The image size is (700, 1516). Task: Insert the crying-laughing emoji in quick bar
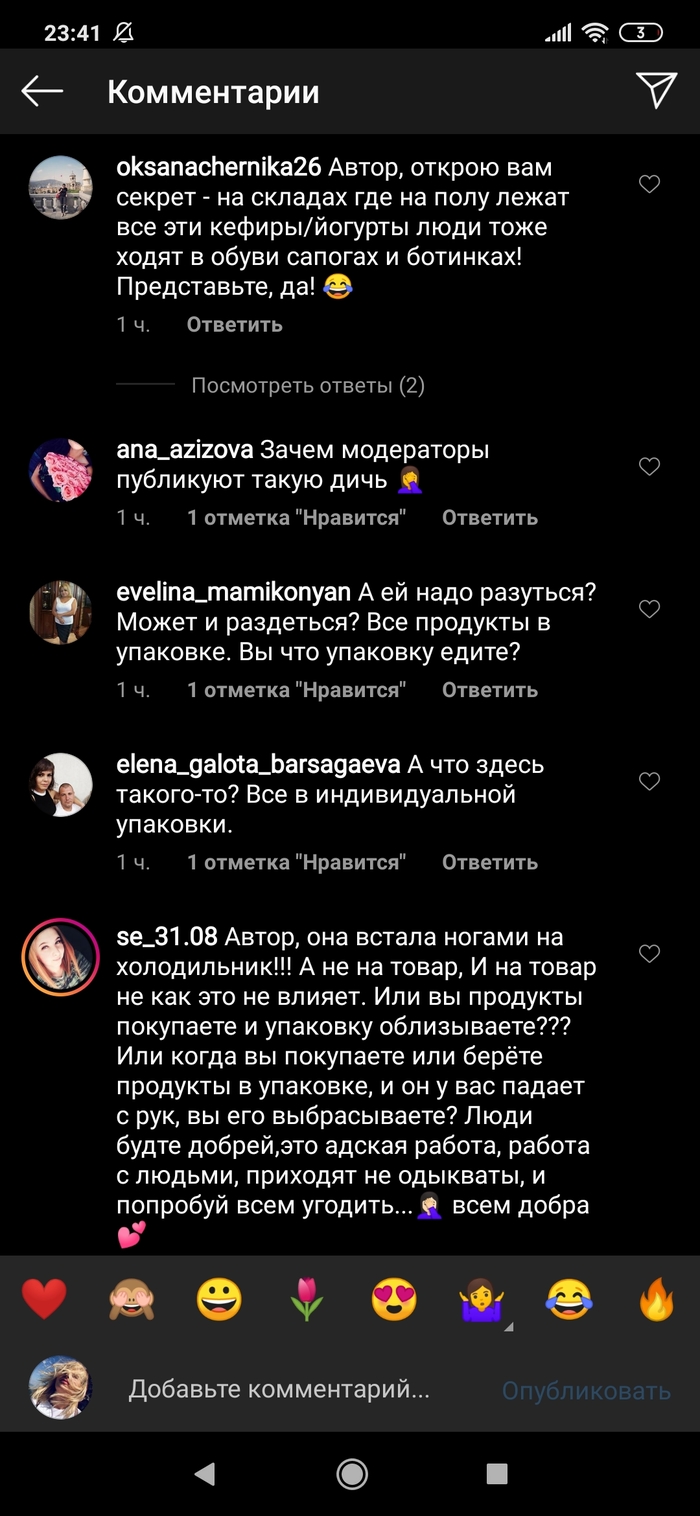(569, 1300)
